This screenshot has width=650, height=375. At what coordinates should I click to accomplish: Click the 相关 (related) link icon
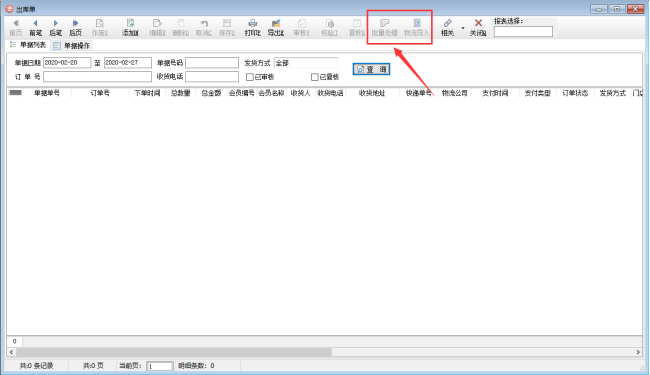447,27
